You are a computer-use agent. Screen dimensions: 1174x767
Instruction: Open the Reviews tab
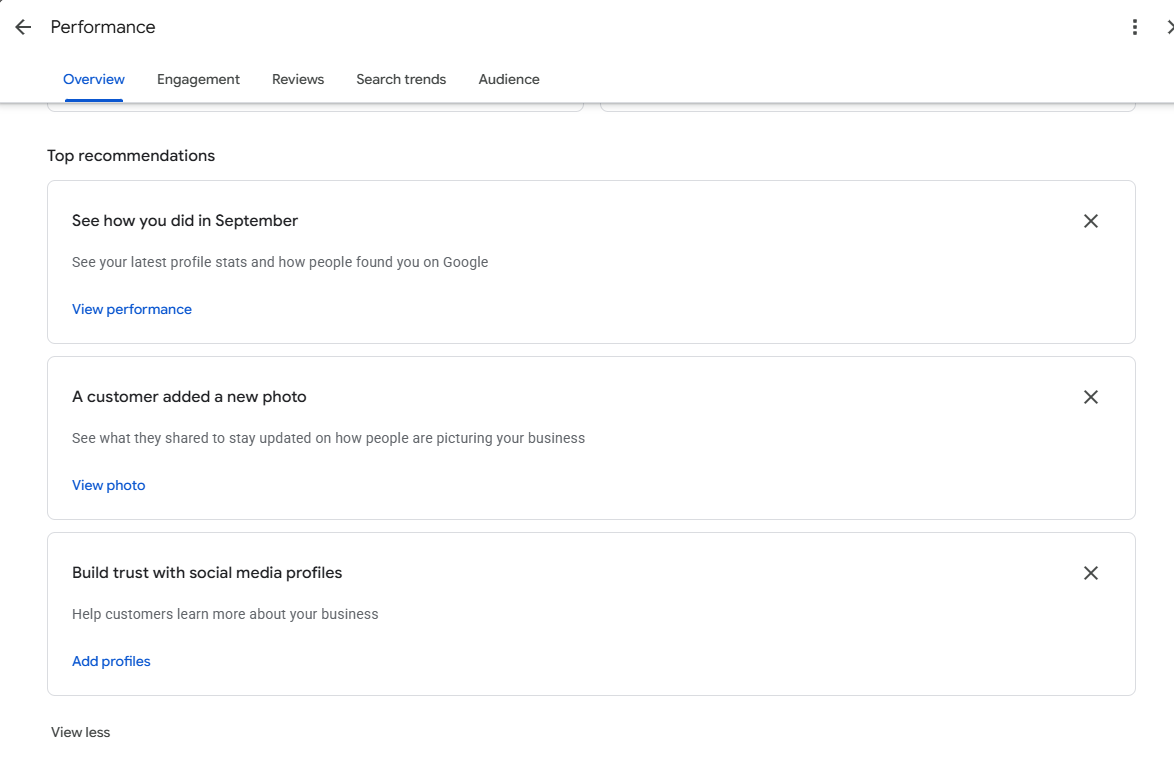coord(298,79)
